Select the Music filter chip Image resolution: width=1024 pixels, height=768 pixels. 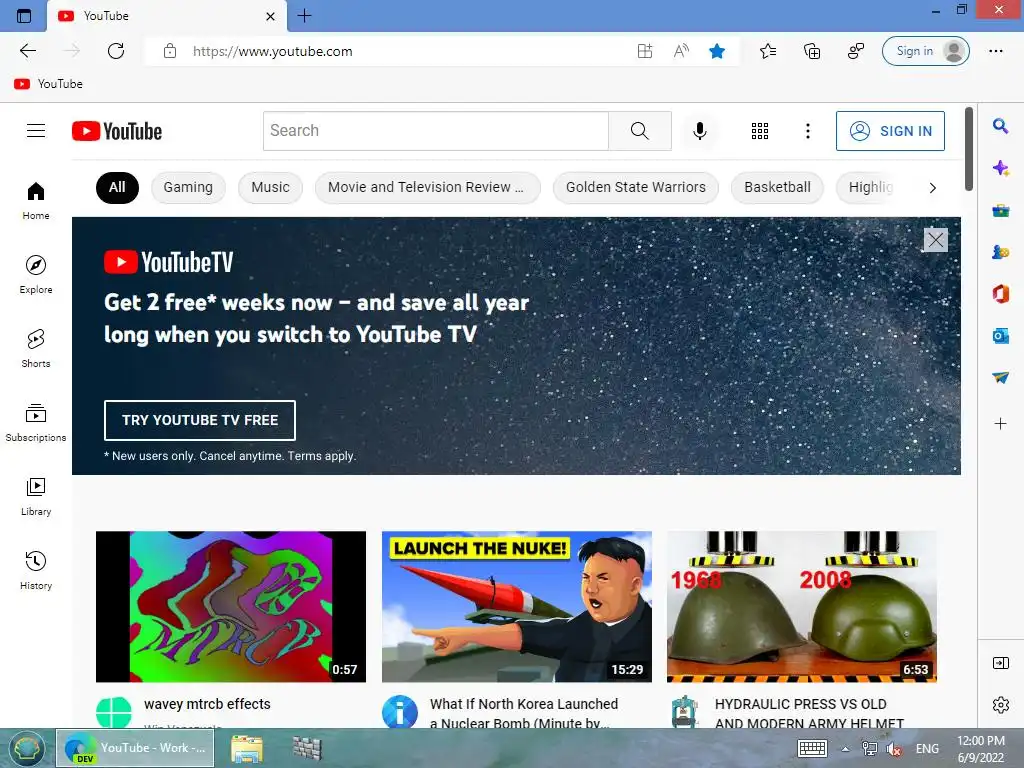[270, 187]
